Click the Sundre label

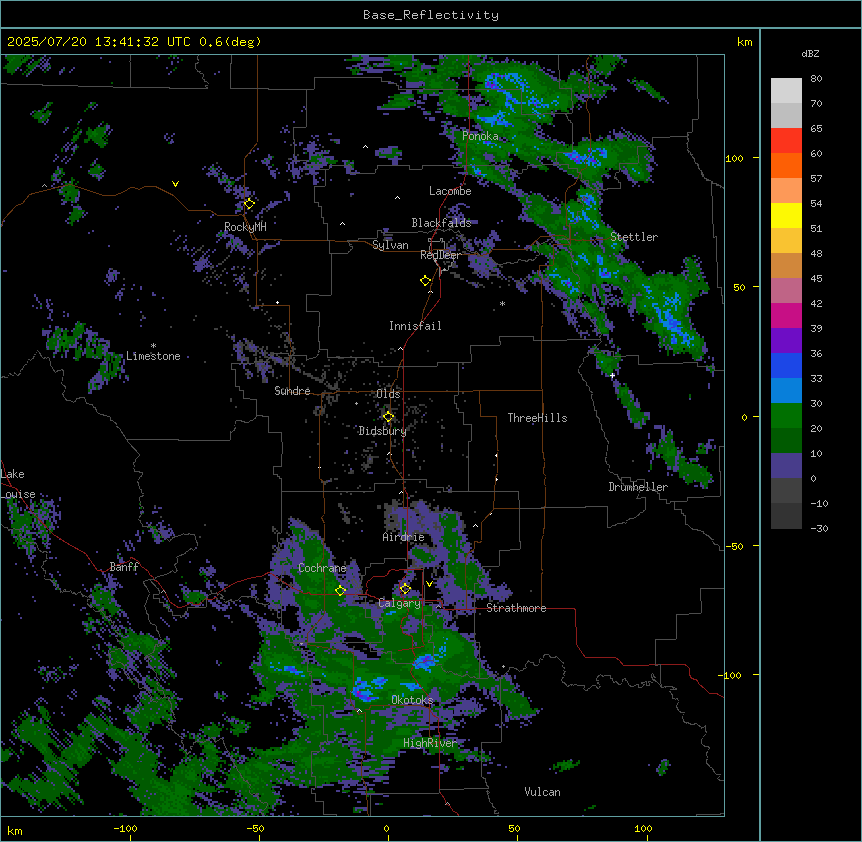(292, 391)
